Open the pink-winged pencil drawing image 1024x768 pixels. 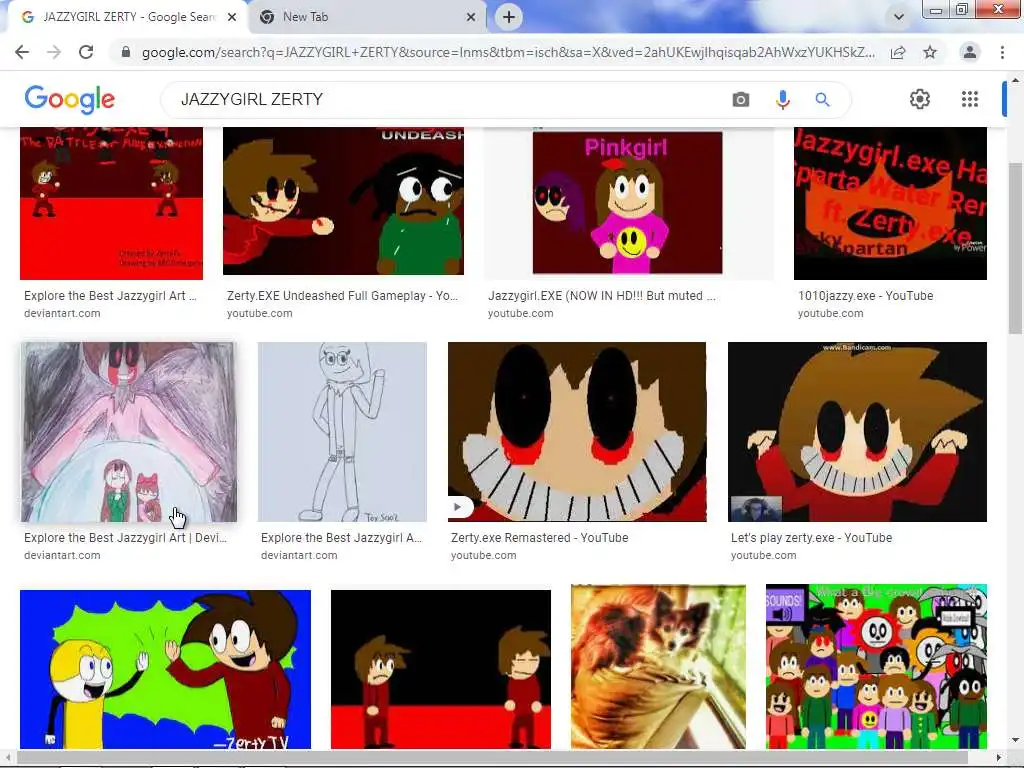point(129,432)
